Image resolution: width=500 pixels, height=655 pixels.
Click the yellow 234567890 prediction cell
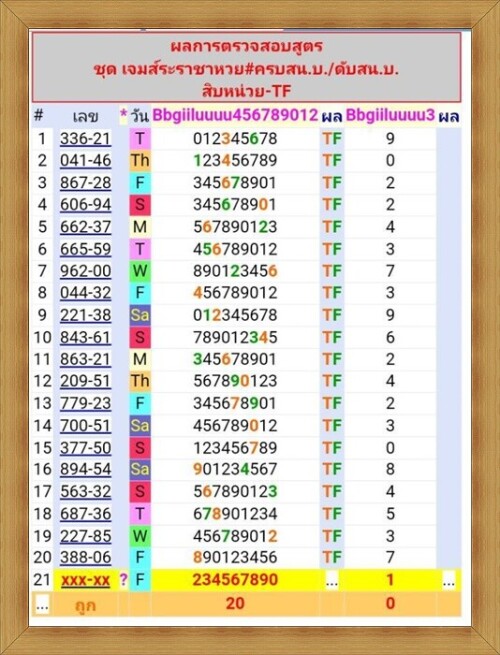point(235,580)
